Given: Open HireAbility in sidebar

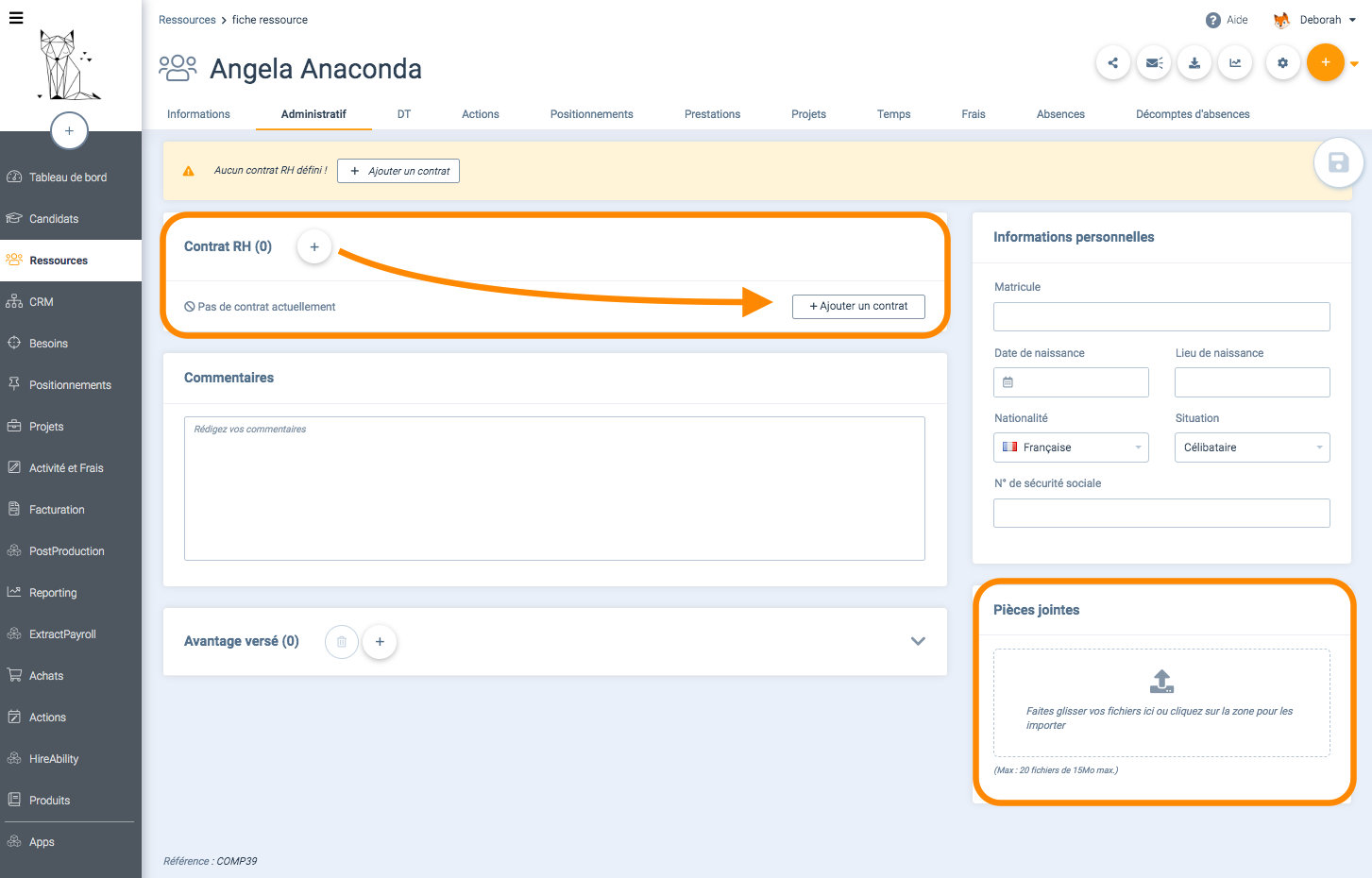Looking at the screenshot, I should click(71, 759).
